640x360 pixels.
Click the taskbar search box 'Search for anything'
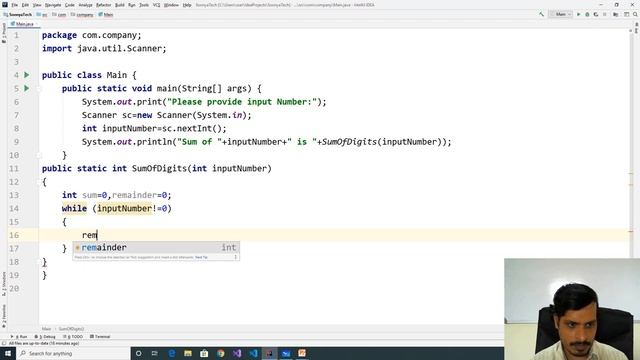click(x=73, y=353)
